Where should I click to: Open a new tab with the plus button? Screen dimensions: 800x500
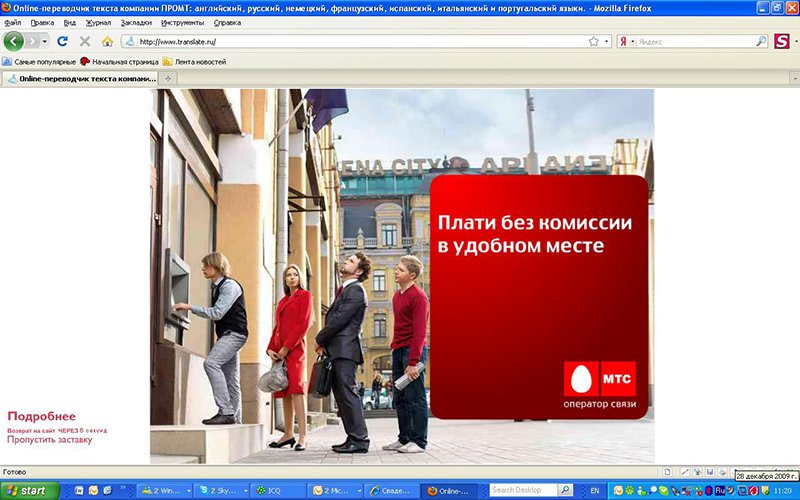point(167,79)
